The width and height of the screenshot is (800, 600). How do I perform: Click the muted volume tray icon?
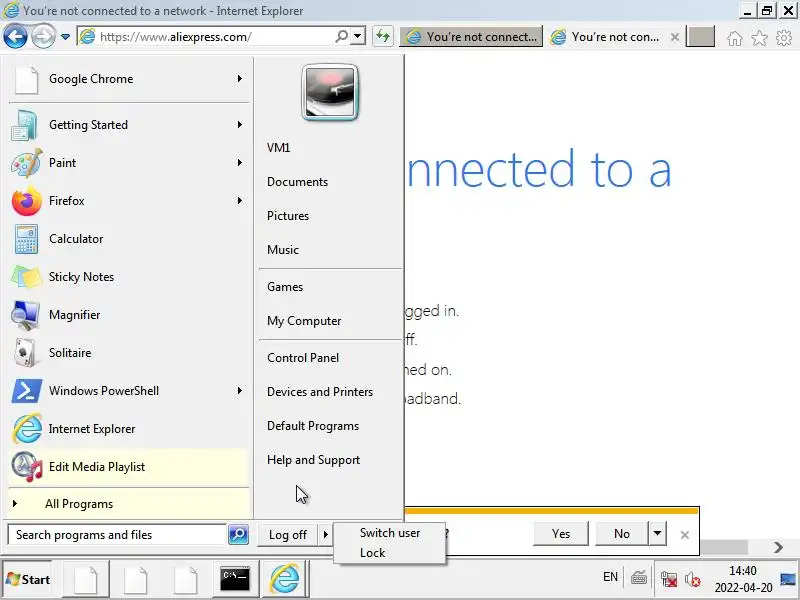692,579
